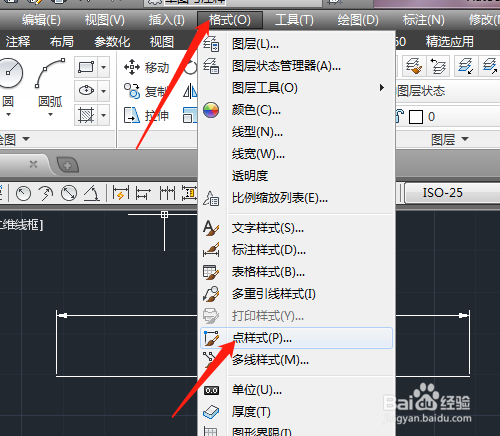
Task: Open the hatch tool dropdown arrow
Action: 104,115
